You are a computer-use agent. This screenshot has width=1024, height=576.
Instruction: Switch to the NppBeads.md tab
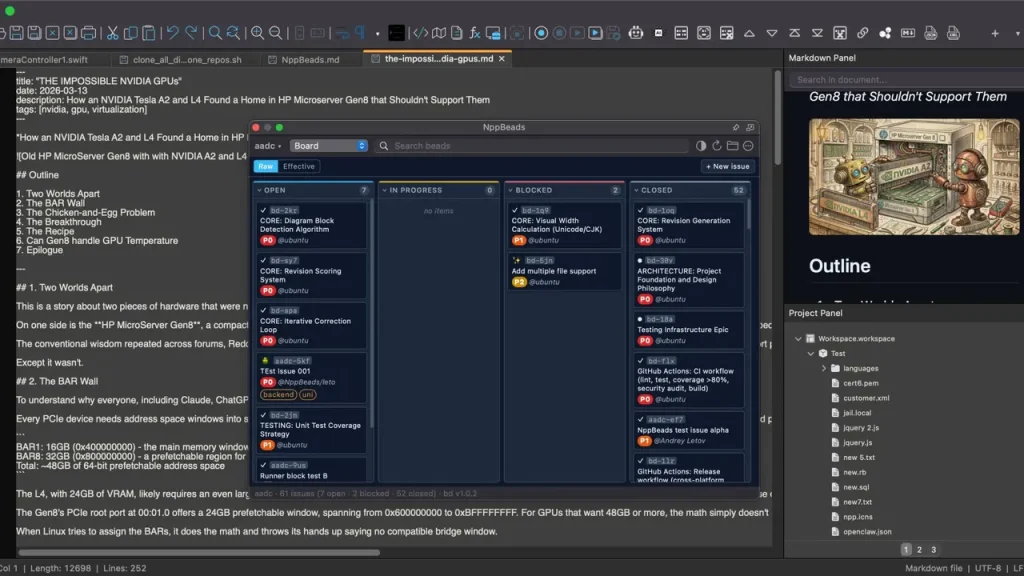point(310,59)
